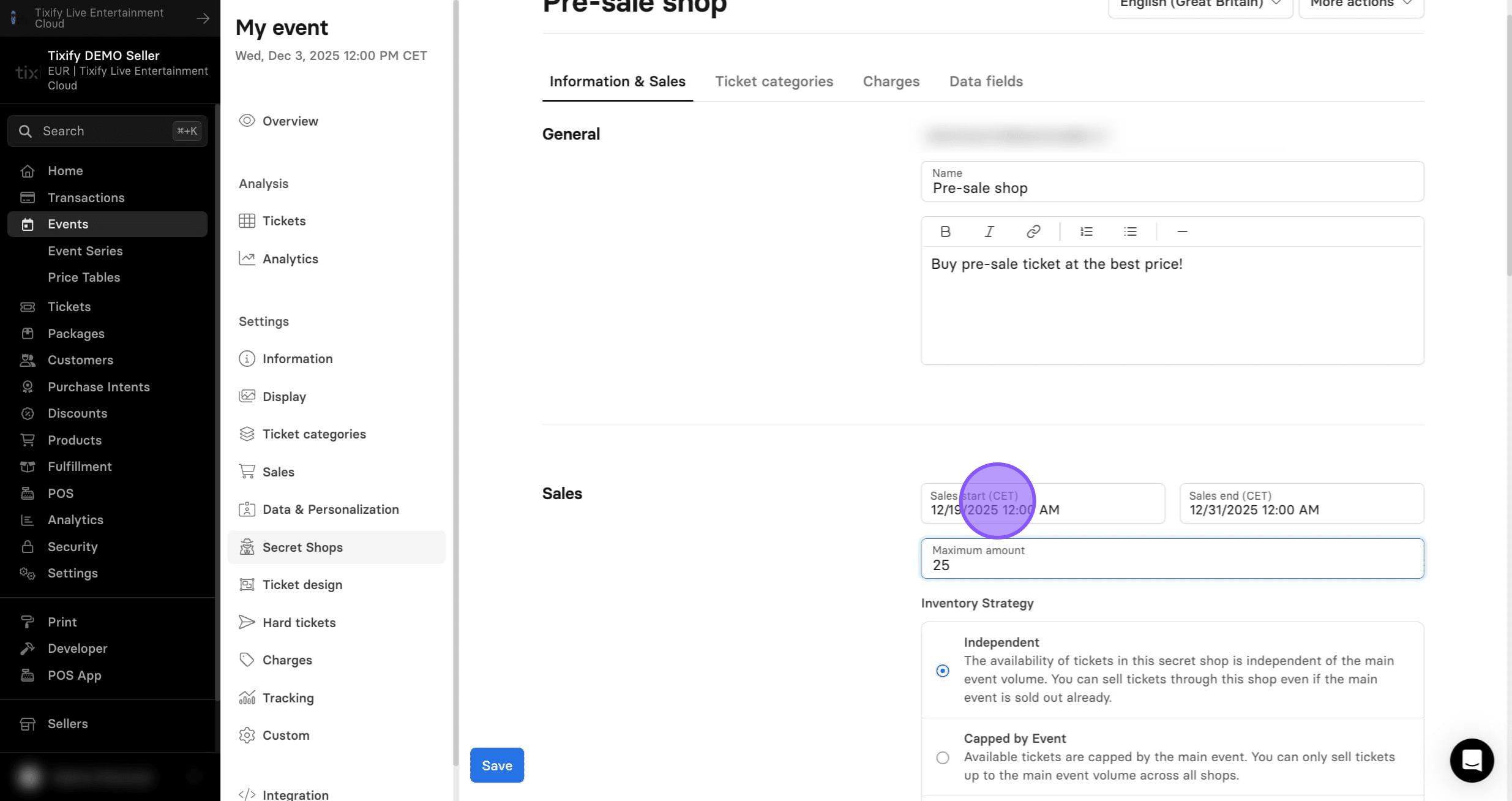Click into the description text area

tap(1172, 305)
